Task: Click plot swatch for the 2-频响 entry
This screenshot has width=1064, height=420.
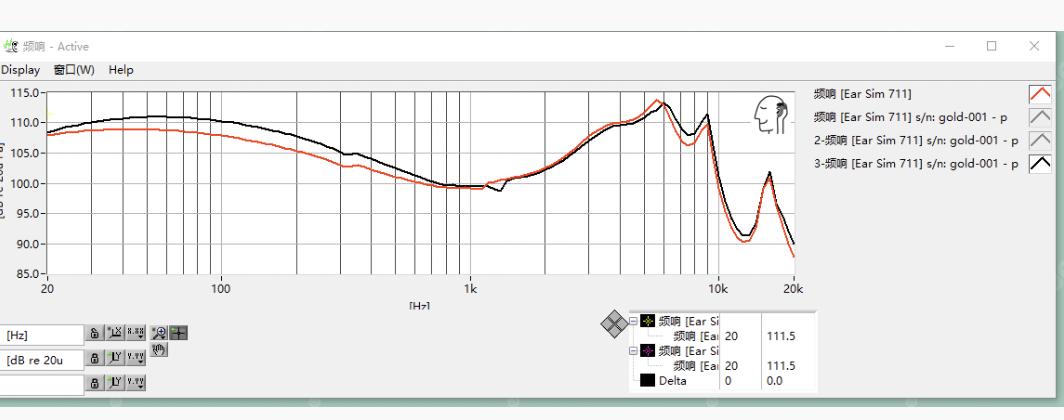Action: click(1040, 140)
